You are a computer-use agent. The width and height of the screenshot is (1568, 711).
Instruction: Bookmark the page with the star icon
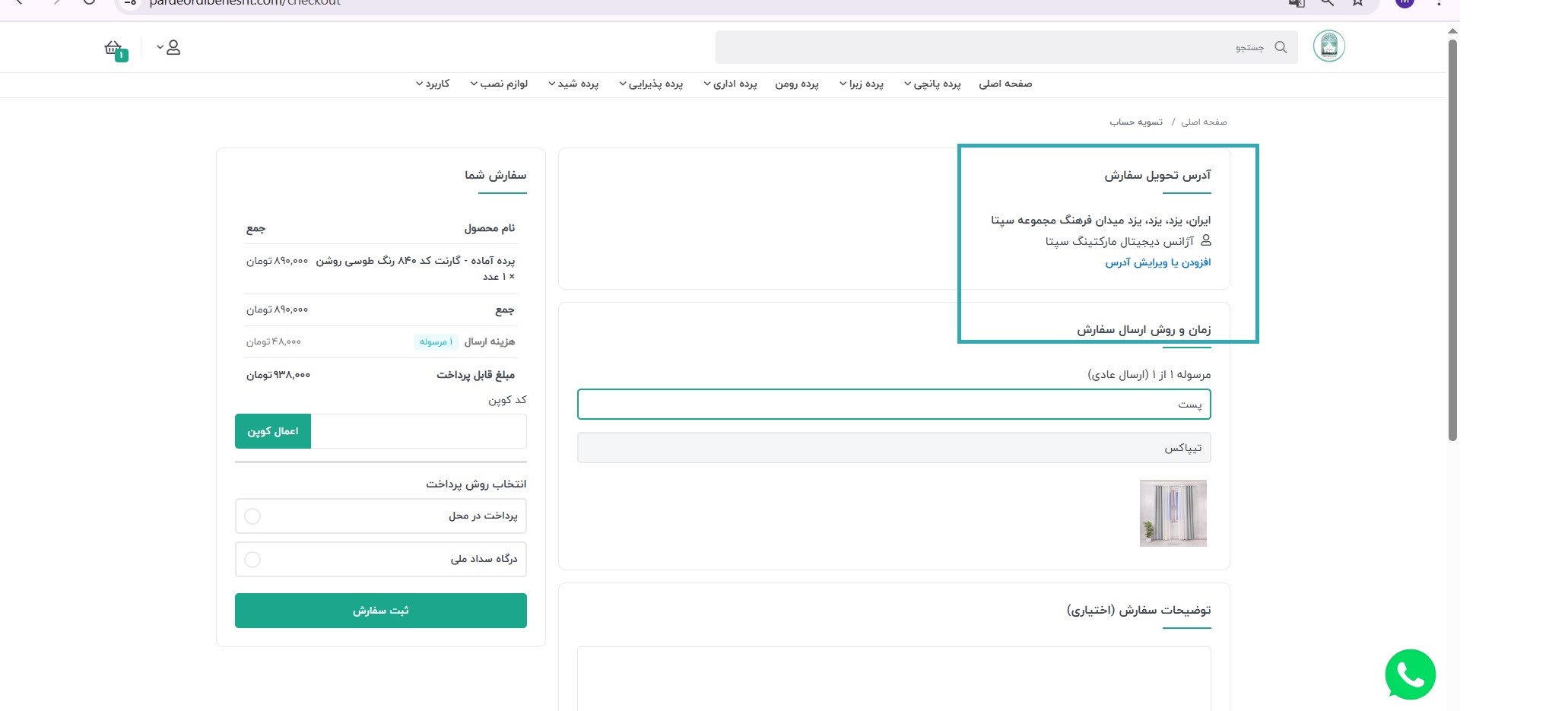pyautogui.click(x=1357, y=3)
